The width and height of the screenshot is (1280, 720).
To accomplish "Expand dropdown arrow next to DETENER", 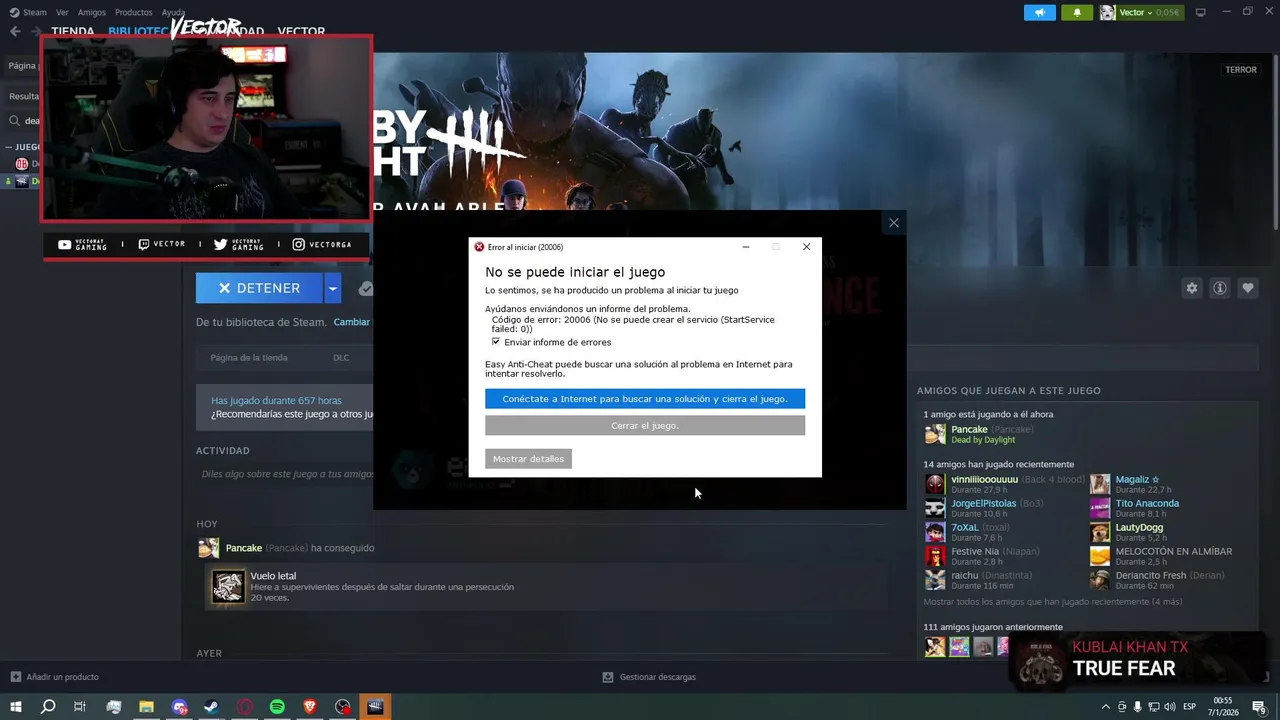I will (x=333, y=288).
